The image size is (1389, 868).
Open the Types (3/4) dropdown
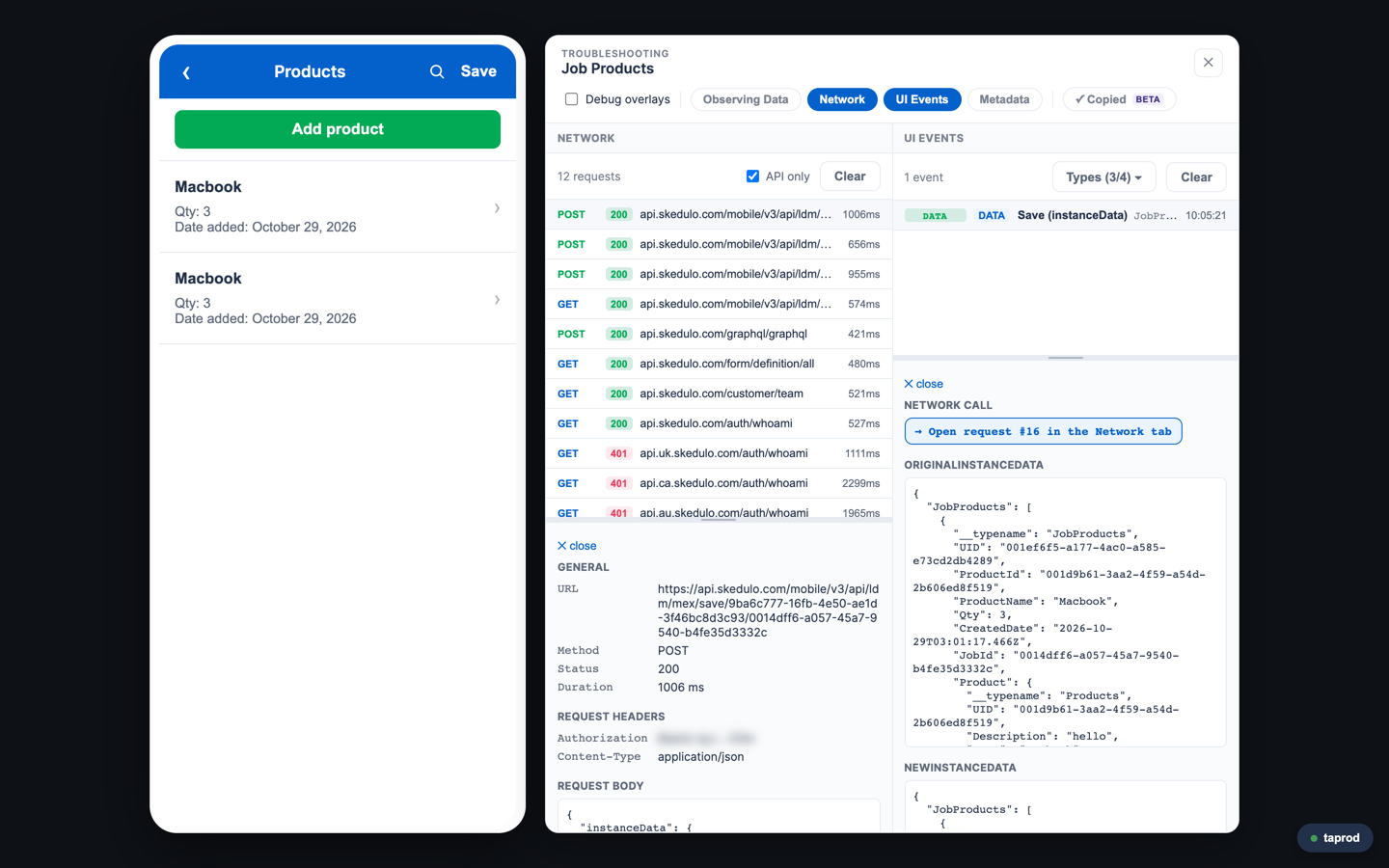point(1103,177)
